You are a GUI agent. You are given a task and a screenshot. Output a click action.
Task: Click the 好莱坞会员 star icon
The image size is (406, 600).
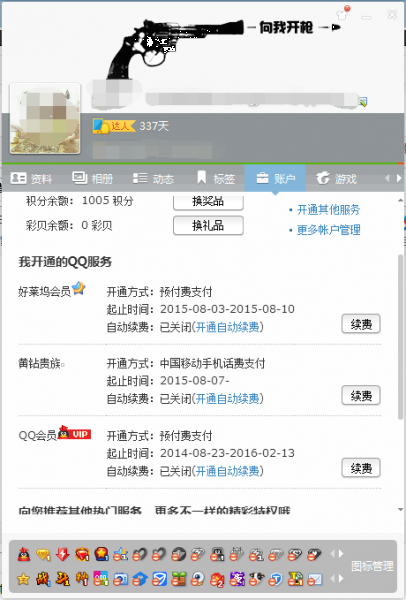coord(79,288)
